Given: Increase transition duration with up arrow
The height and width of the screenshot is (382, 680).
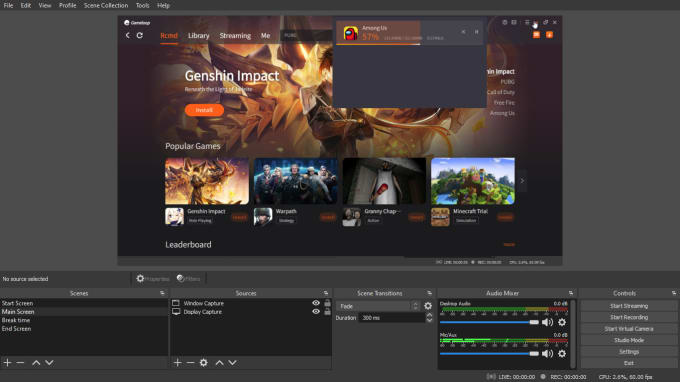Looking at the screenshot, I should click(429, 315).
